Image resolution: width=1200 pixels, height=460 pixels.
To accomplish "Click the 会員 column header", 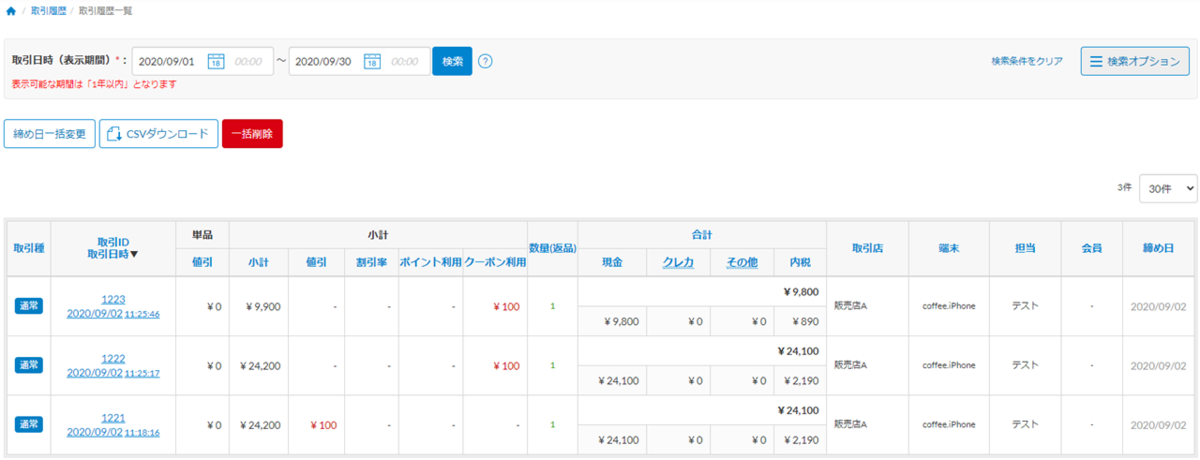I will [1092, 248].
